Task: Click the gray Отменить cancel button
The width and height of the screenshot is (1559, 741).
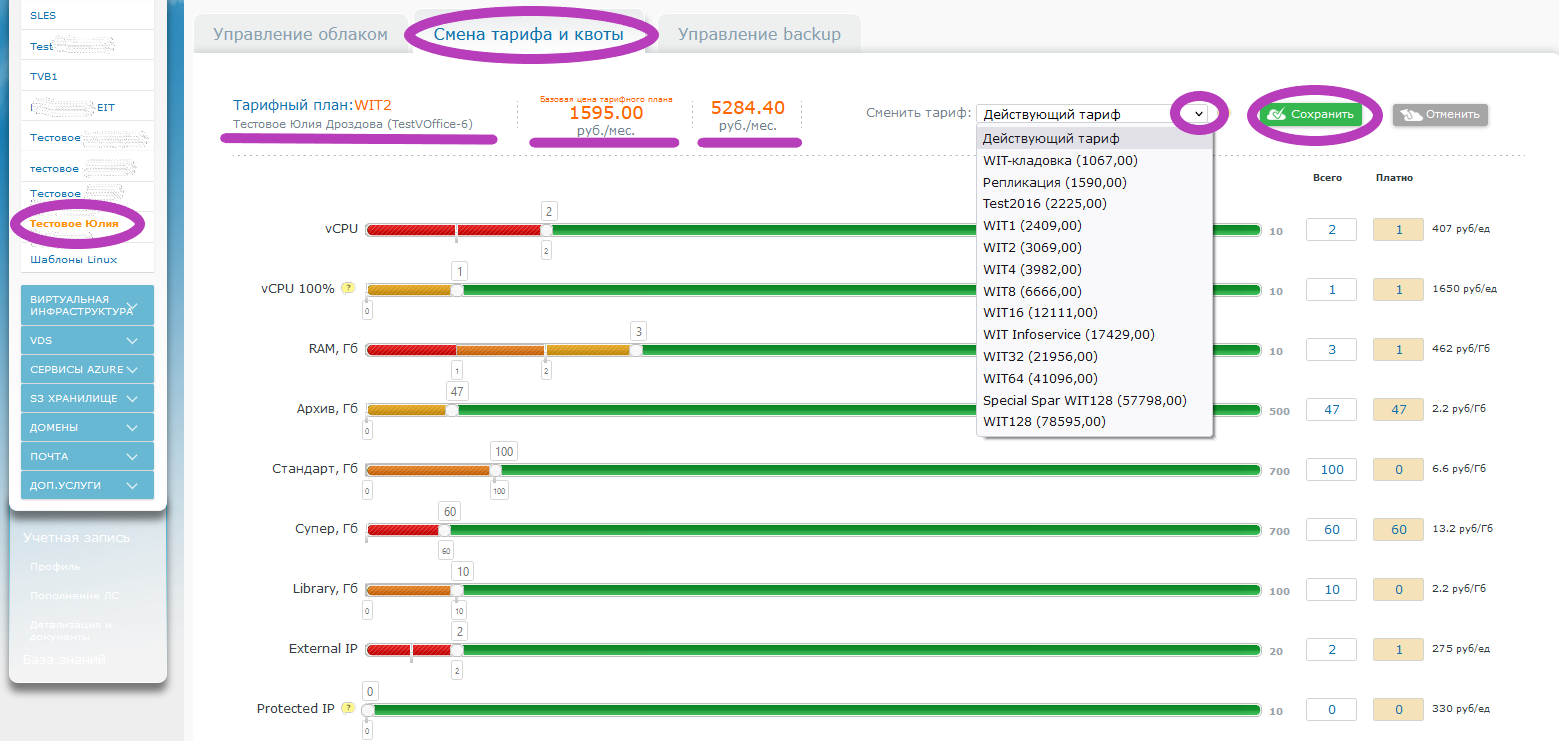Action: tap(1440, 114)
